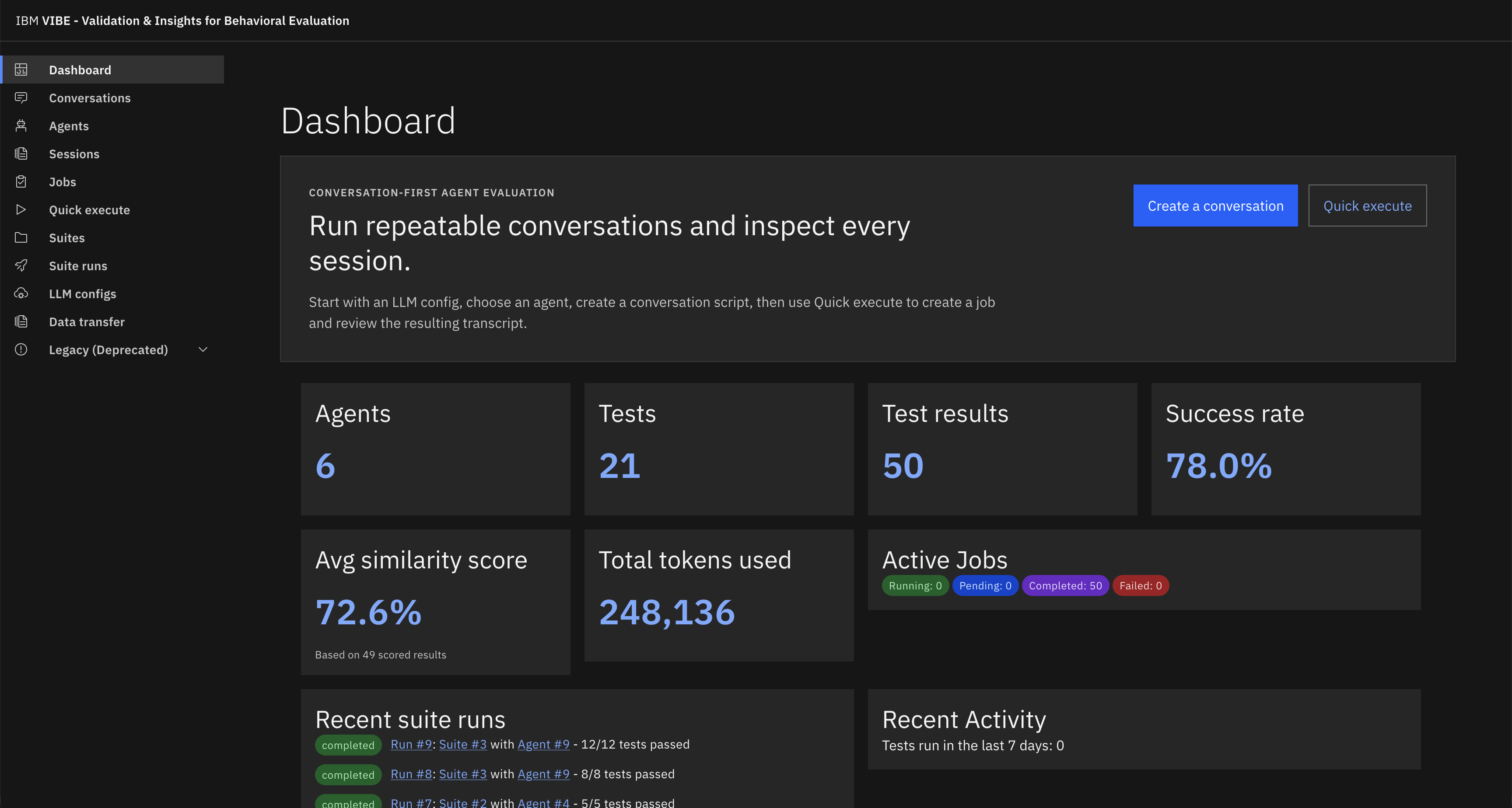Click the Dashboard sidebar icon

[21, 70]
